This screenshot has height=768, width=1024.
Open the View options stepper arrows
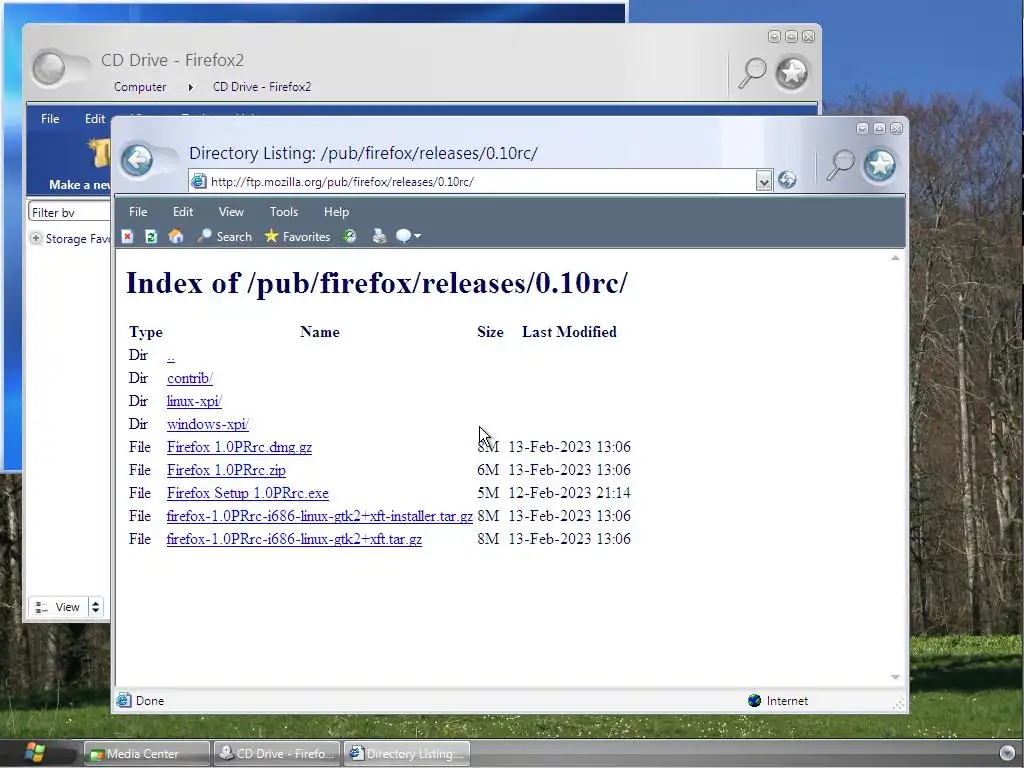[x=95, y=607]
